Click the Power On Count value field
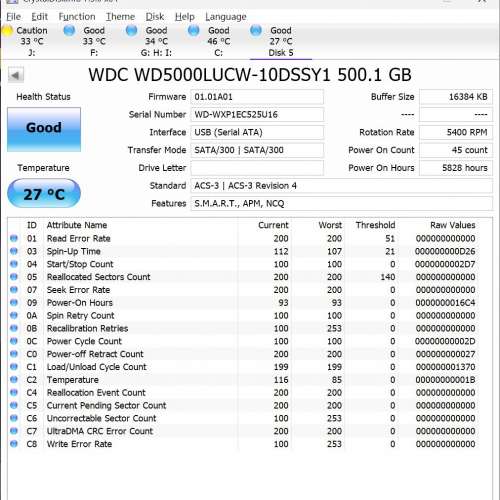This screenshot has height=500, width=500. (x=456, y=150)
